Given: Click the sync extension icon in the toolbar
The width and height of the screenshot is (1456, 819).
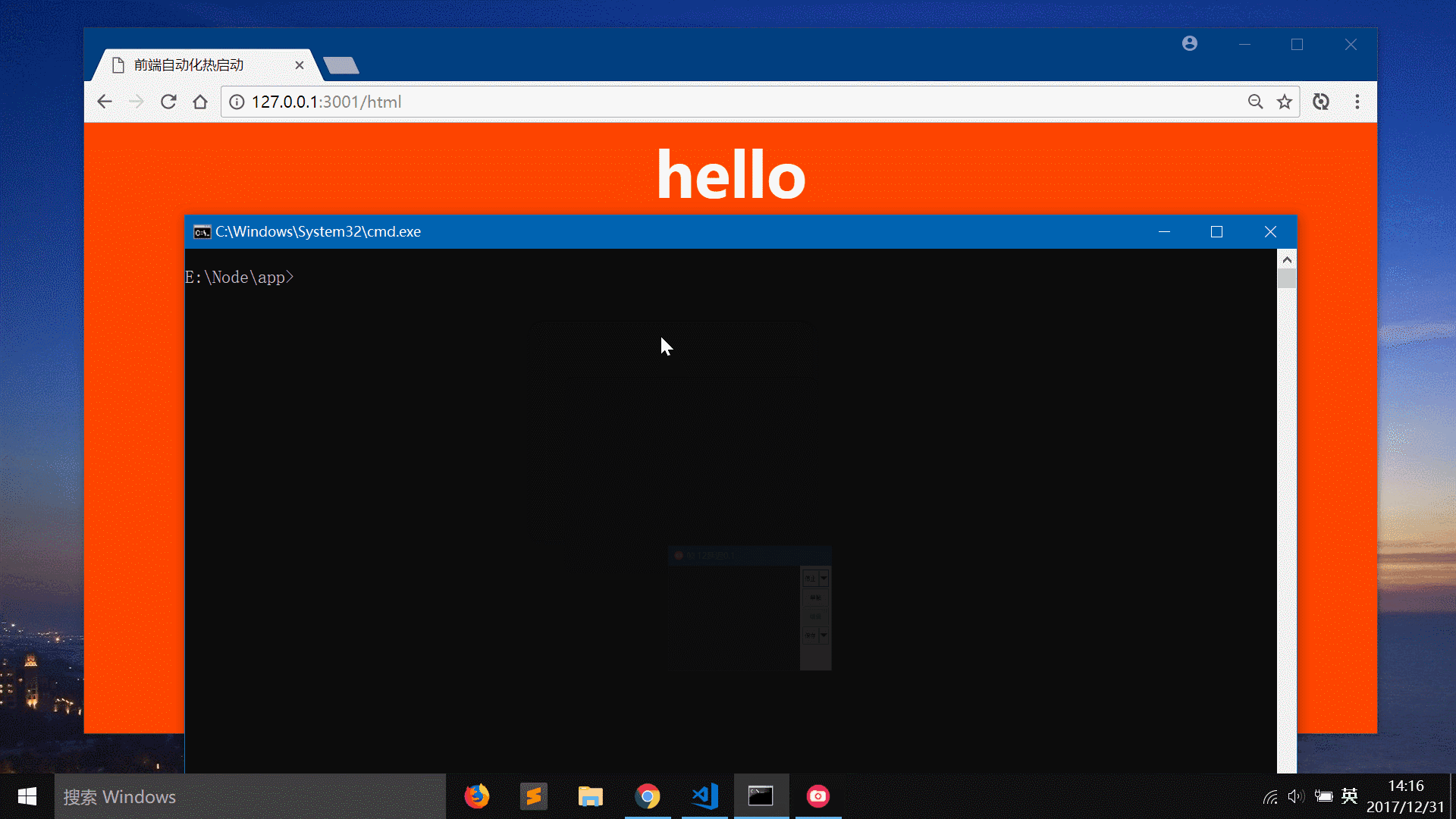Looking at the screenshot, I should pyautogui.click(x=1321, y=102).
